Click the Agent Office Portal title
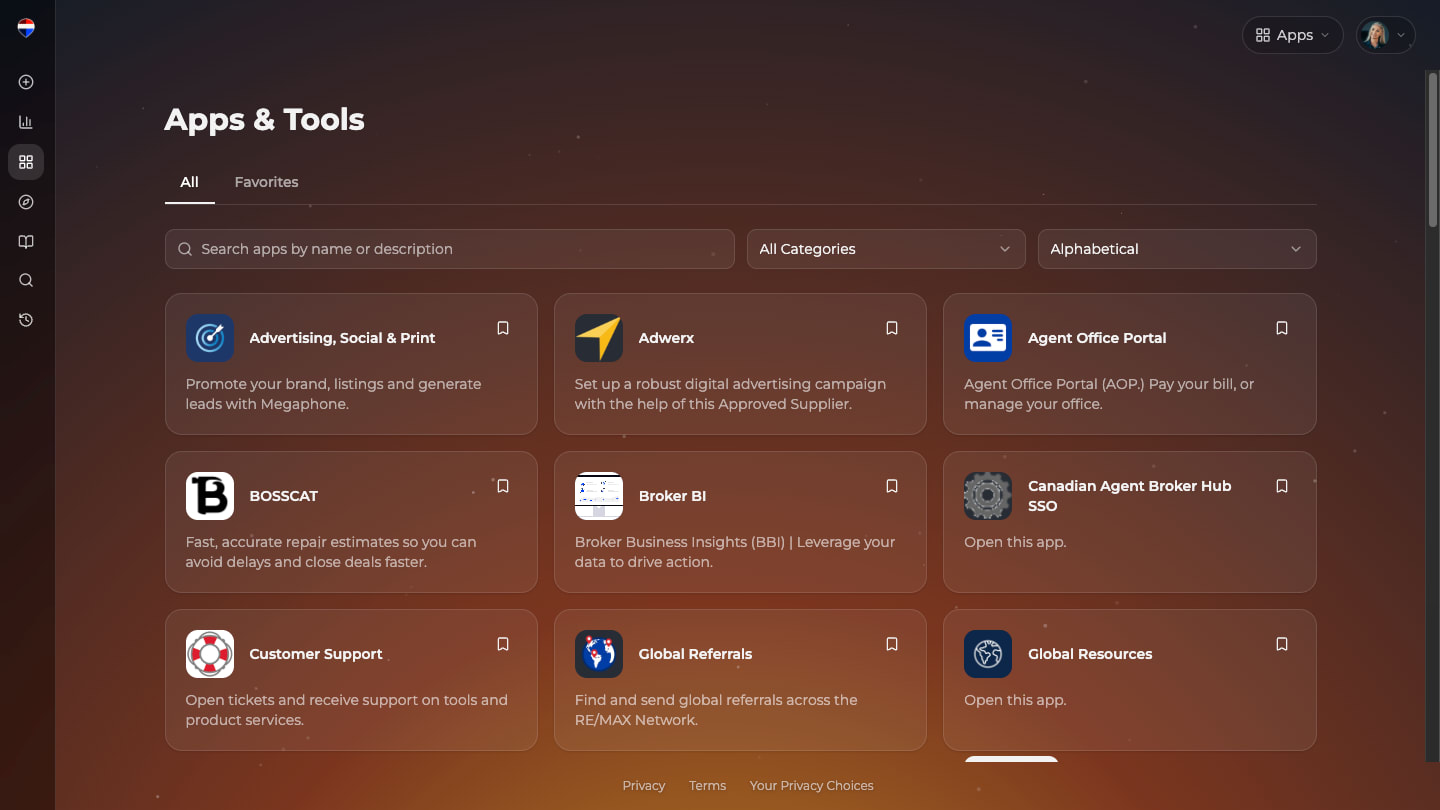 point(1097,338)
